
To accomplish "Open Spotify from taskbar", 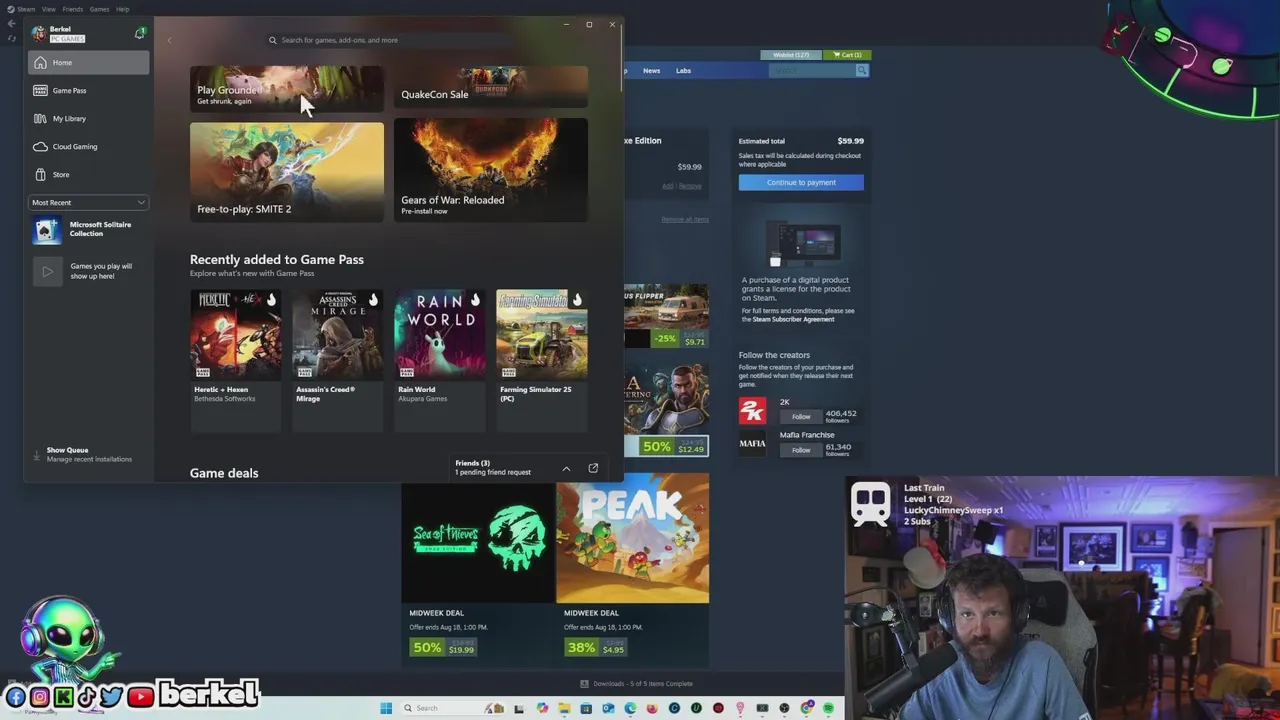I will [828, 708].
